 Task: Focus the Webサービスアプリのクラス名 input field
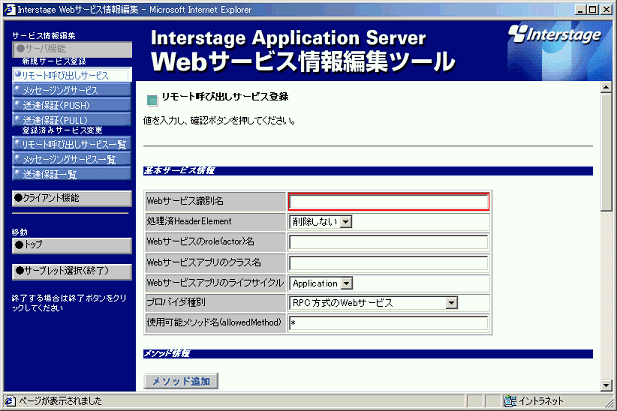(389, 263)
